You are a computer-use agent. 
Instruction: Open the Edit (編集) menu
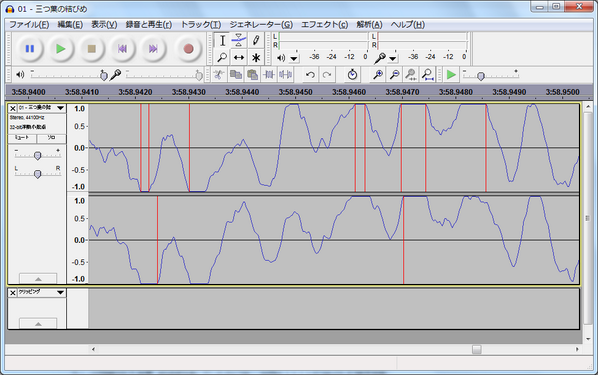click(x=70, y=25)
